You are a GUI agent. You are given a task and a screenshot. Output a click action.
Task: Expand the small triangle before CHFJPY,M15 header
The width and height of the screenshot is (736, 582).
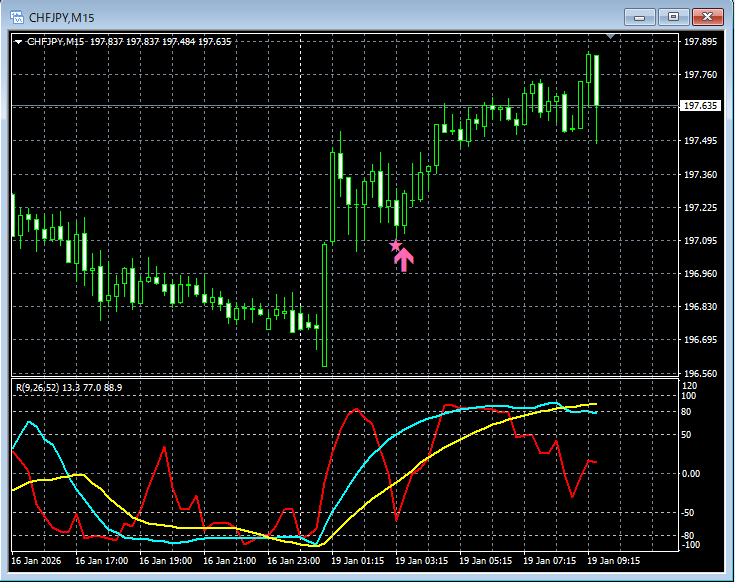tap(19, 42)
